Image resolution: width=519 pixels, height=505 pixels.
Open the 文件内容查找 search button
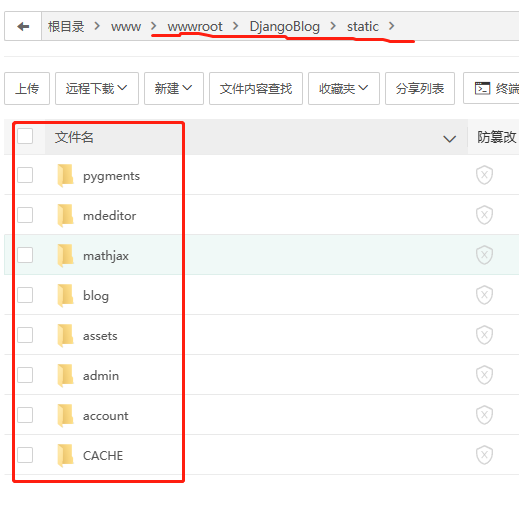tap(256, 88)
